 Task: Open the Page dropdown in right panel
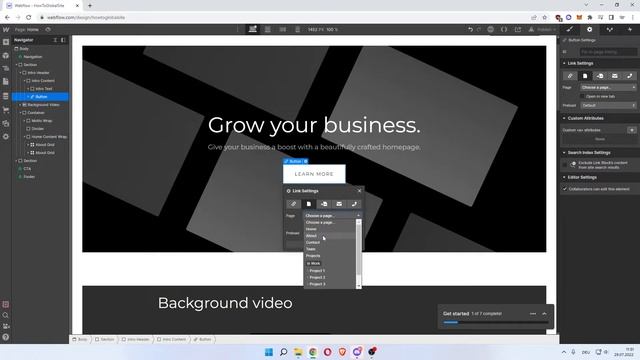(608, 87)
